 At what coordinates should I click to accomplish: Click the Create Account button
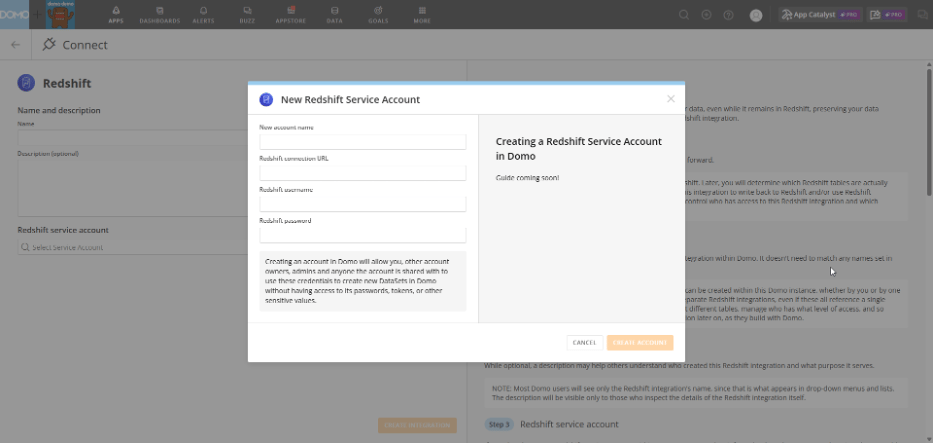pyautogui.click(x=640, y=343)
